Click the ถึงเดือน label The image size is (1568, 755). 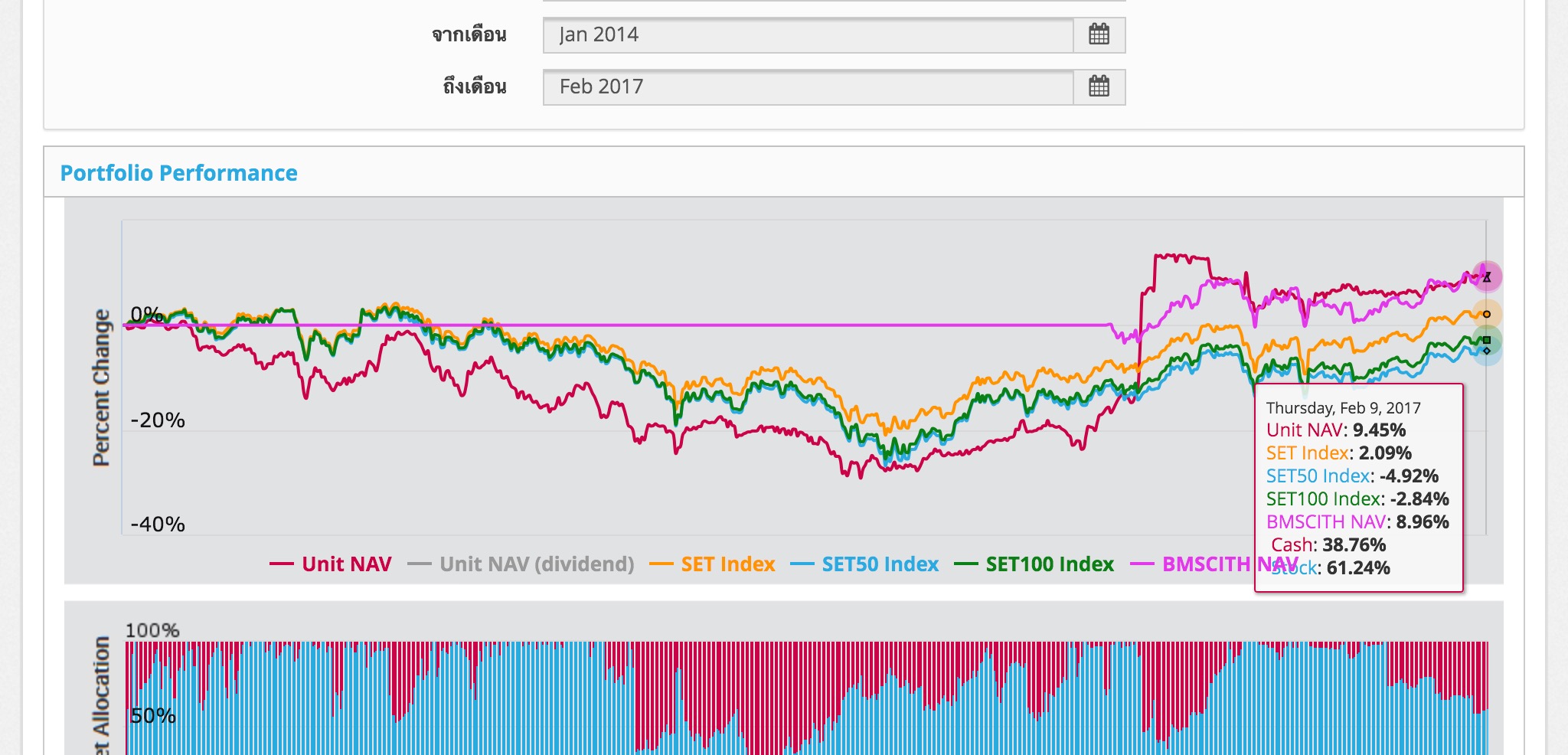(x=475, y=87)
